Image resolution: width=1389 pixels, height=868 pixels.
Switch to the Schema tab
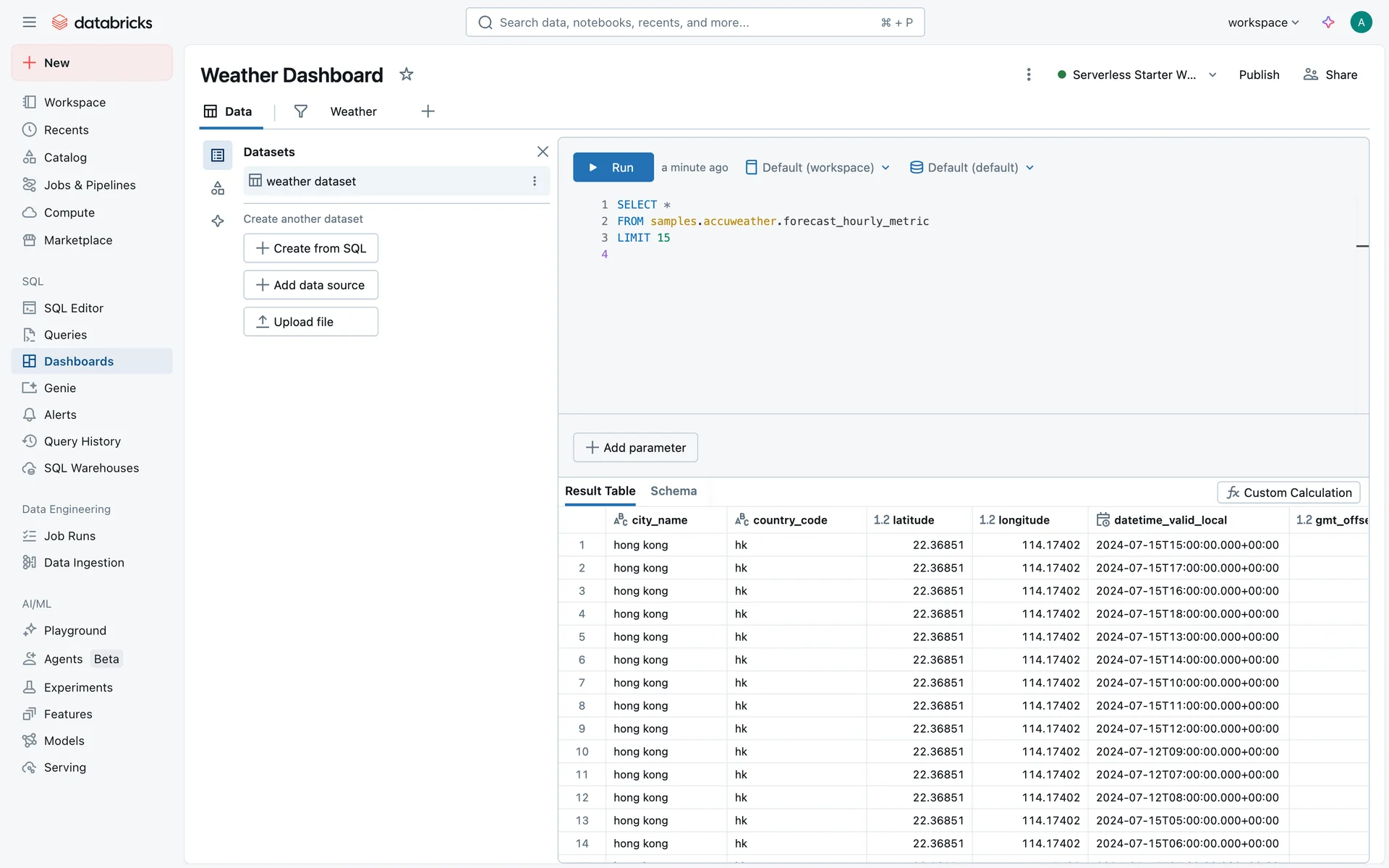673,491
